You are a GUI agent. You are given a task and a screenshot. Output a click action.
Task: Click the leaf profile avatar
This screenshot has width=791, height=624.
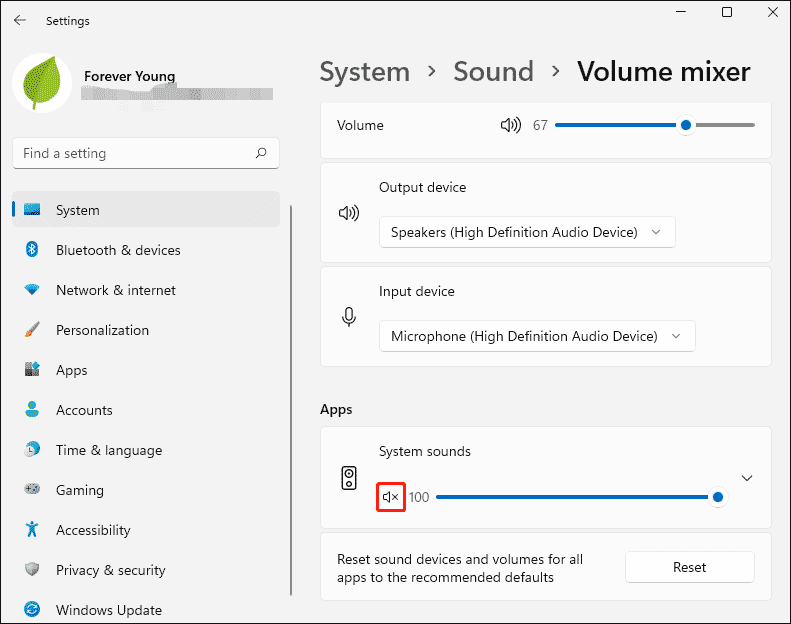(42, 83)
